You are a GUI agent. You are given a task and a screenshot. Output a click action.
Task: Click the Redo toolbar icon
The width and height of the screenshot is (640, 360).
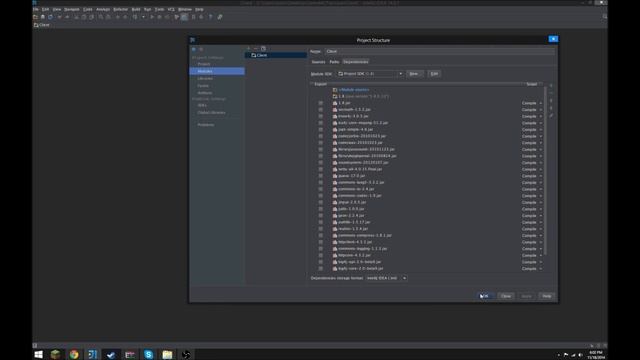(67, 17)
